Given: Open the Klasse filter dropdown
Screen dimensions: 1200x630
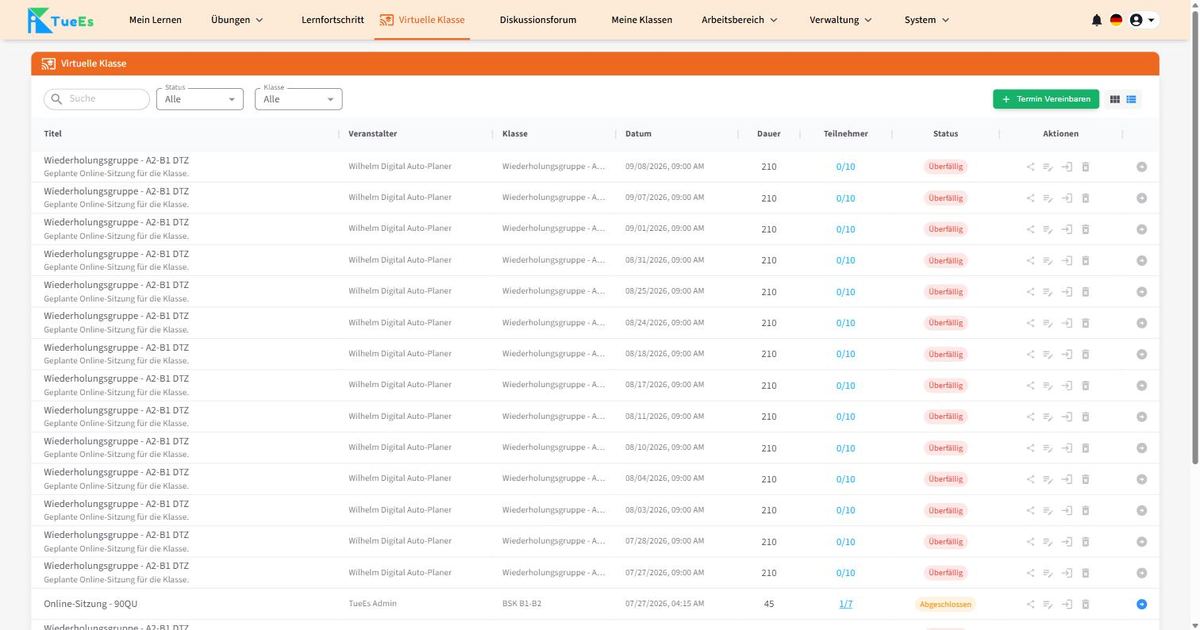Looking at the screenshot, I should (299, 99).
